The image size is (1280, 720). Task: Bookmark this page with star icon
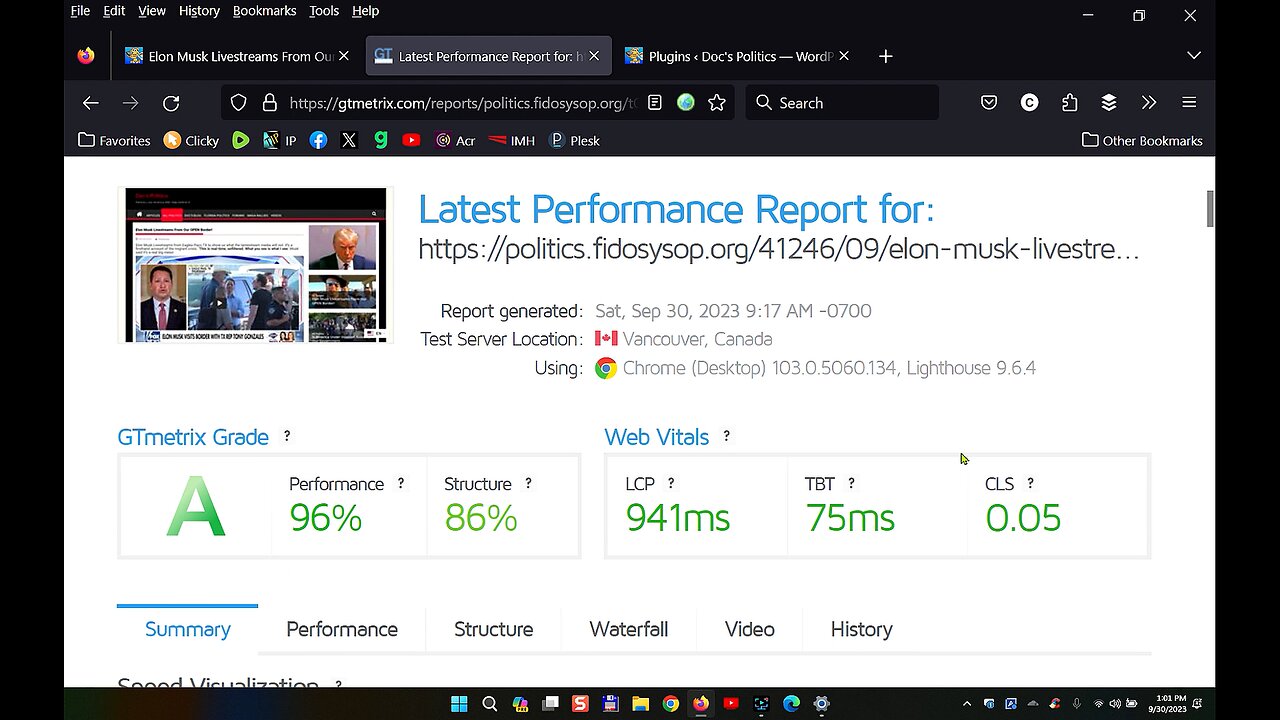pos(717,103)
